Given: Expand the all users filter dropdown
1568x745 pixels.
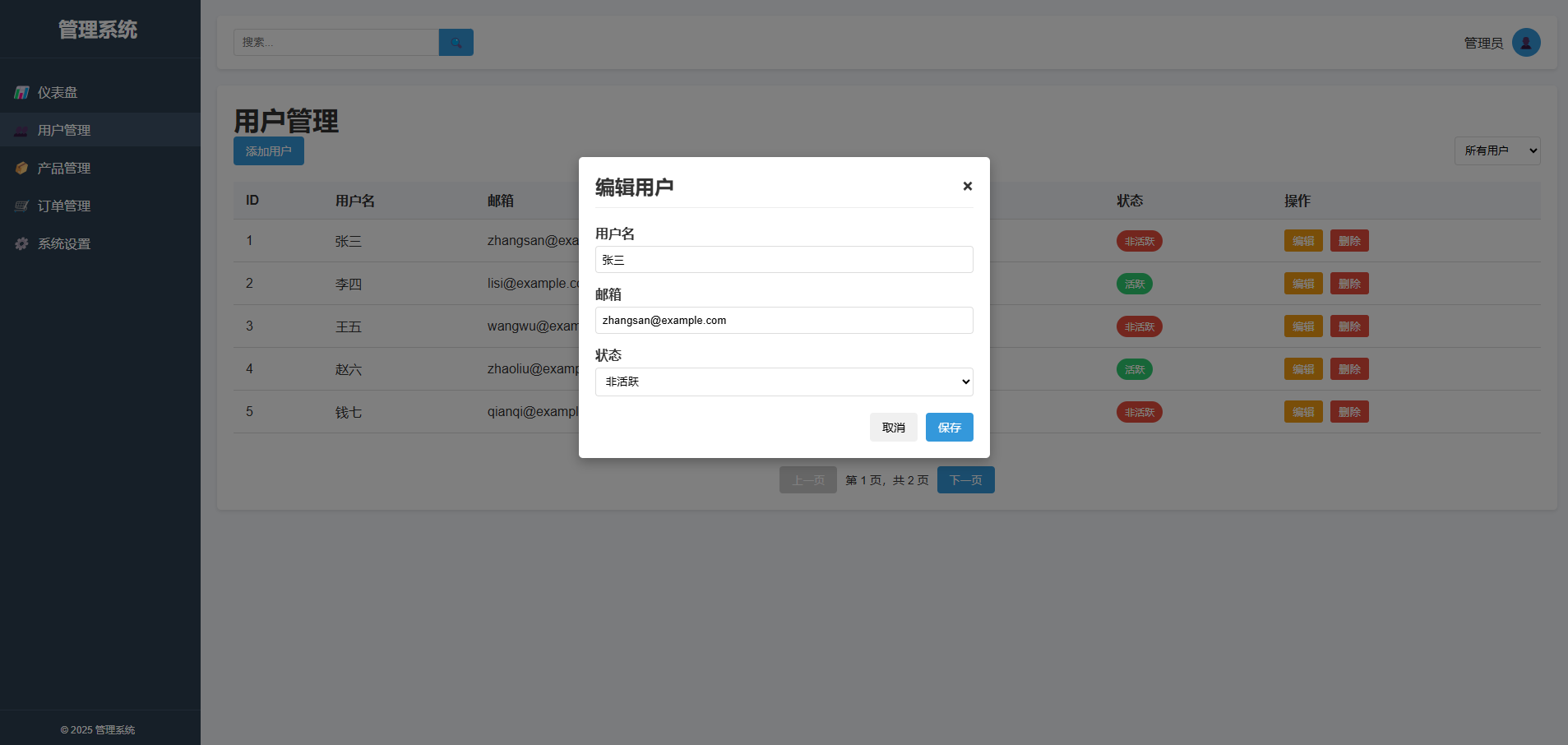Looking at the screenshot, I should [1496, 151].
